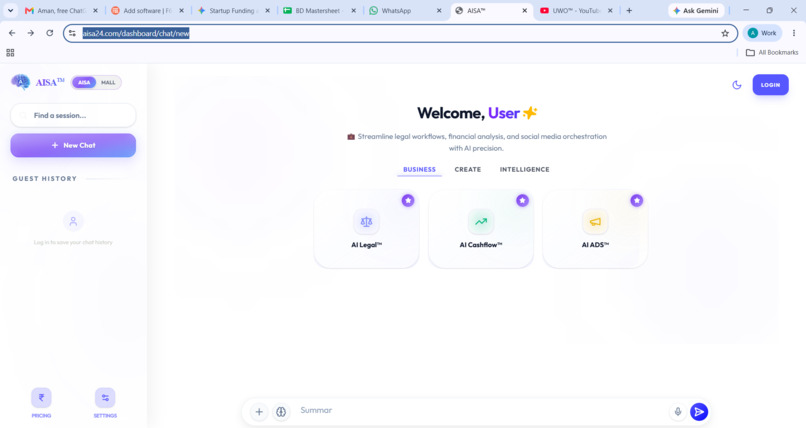Send message with the paper plane button
This screenshot has height=428, width=806.
click(x=699, y=412)
